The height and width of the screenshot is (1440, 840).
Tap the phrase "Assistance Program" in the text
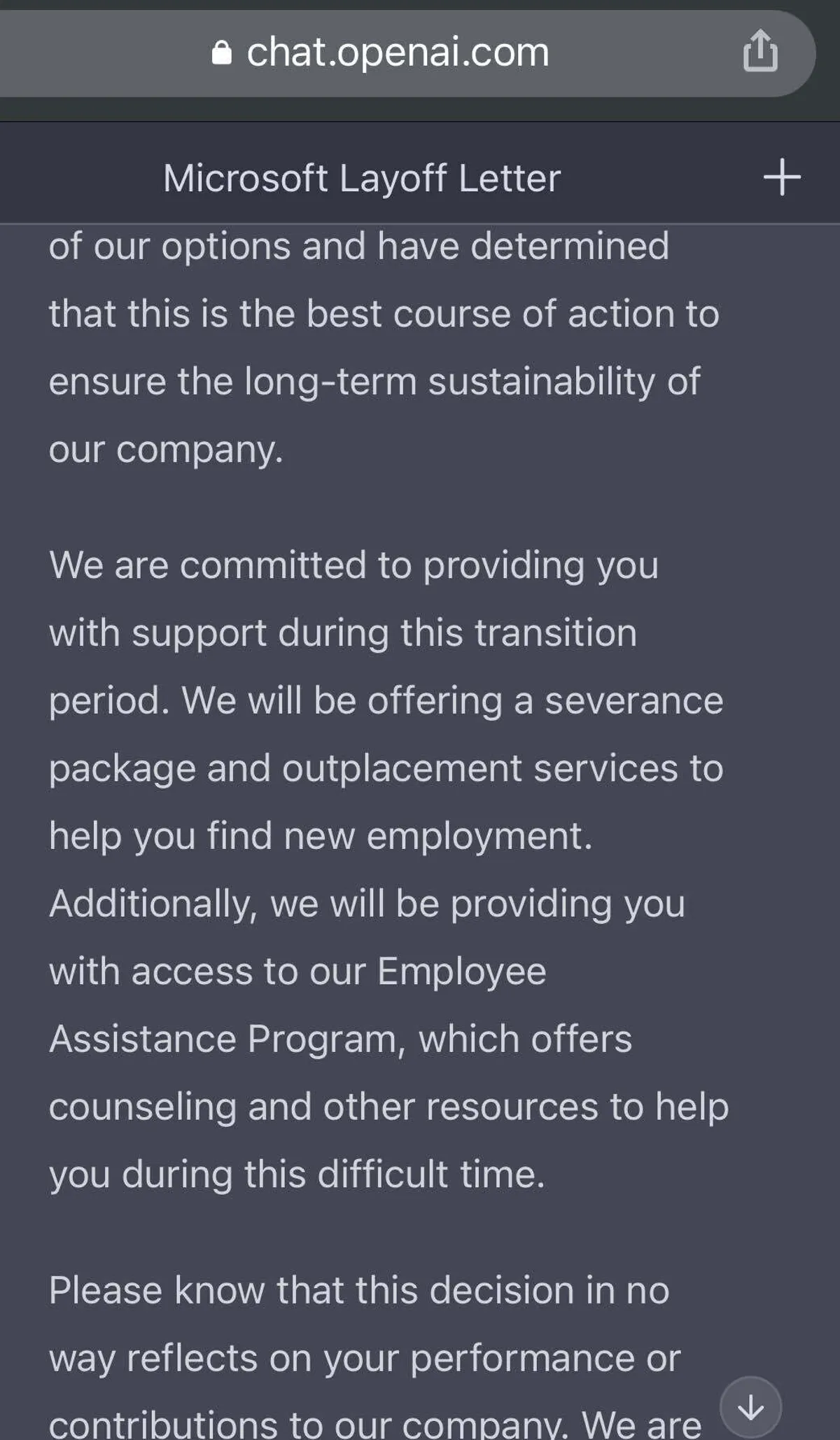pyautogui.click(x=227, y=1039)
